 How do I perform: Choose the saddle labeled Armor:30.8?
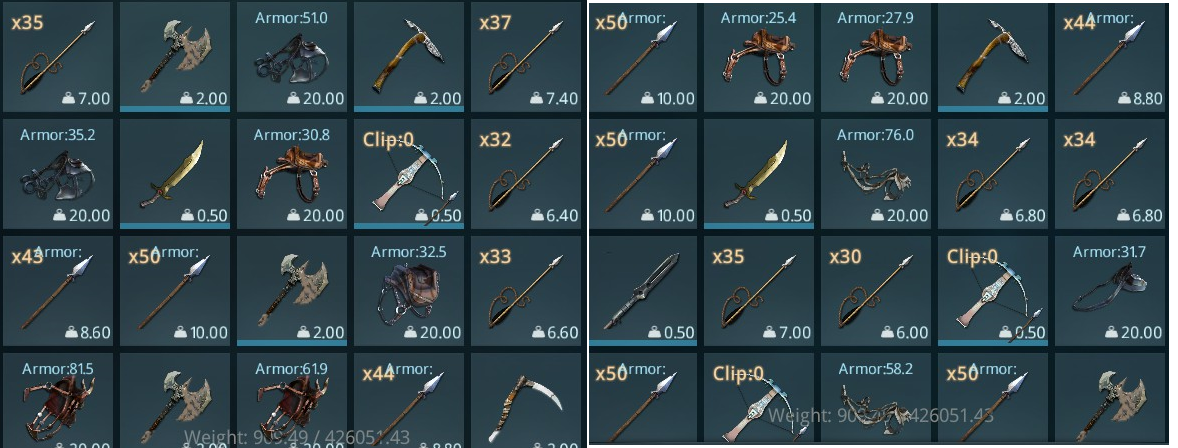tap(292, 174)
